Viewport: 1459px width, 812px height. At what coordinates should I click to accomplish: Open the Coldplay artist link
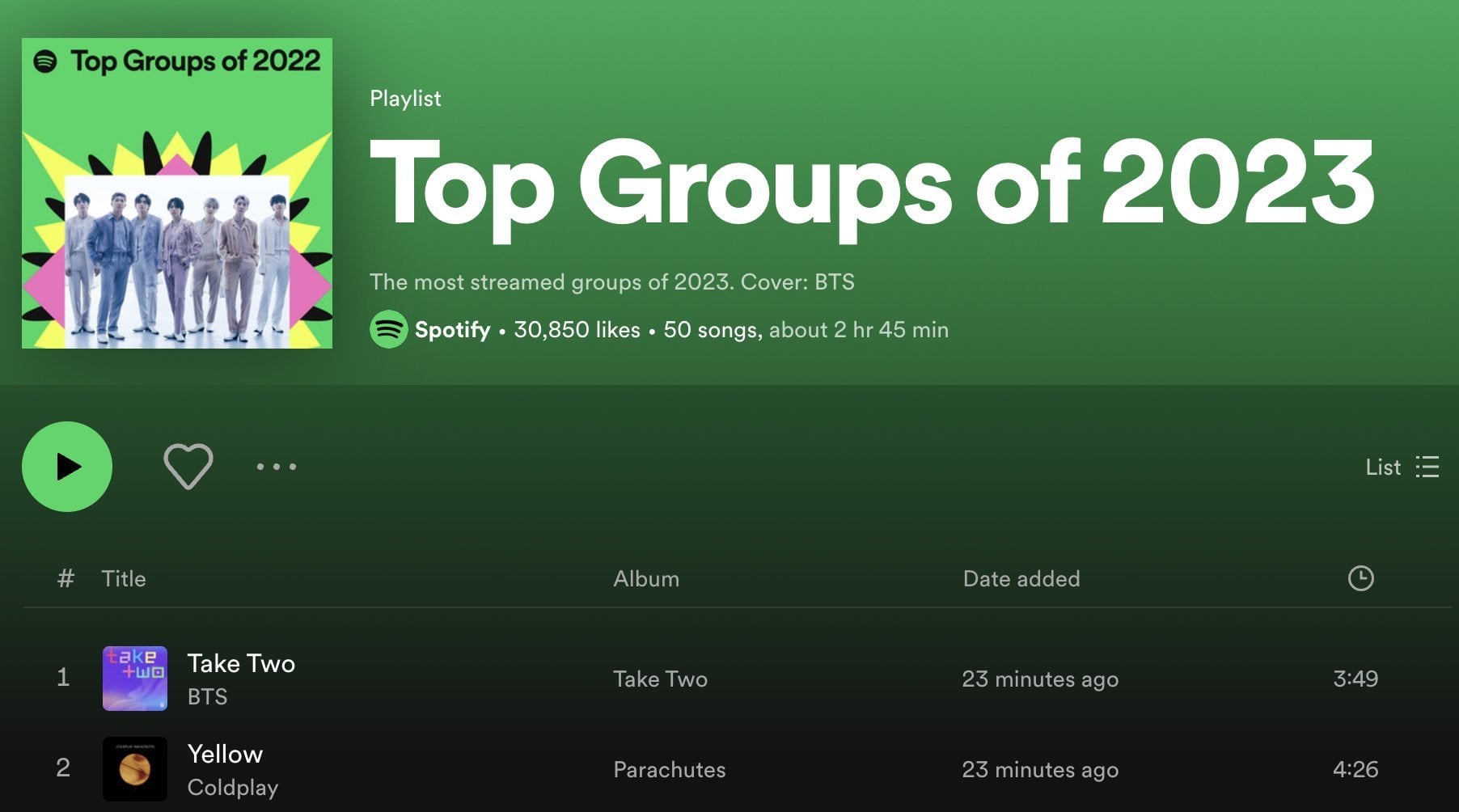tap(233, 787)
